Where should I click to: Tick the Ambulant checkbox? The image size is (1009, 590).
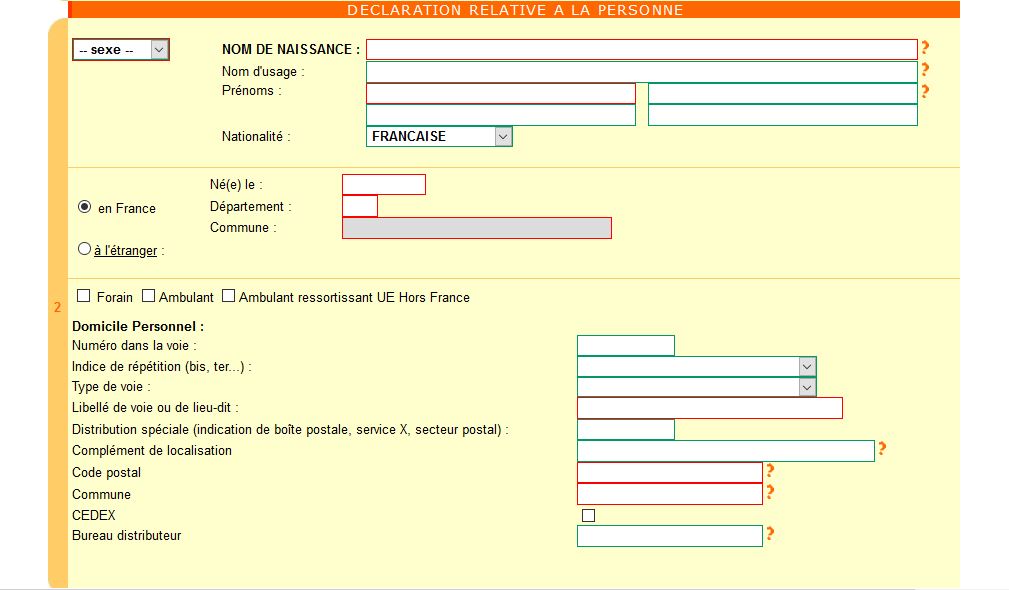click(149, 296)
